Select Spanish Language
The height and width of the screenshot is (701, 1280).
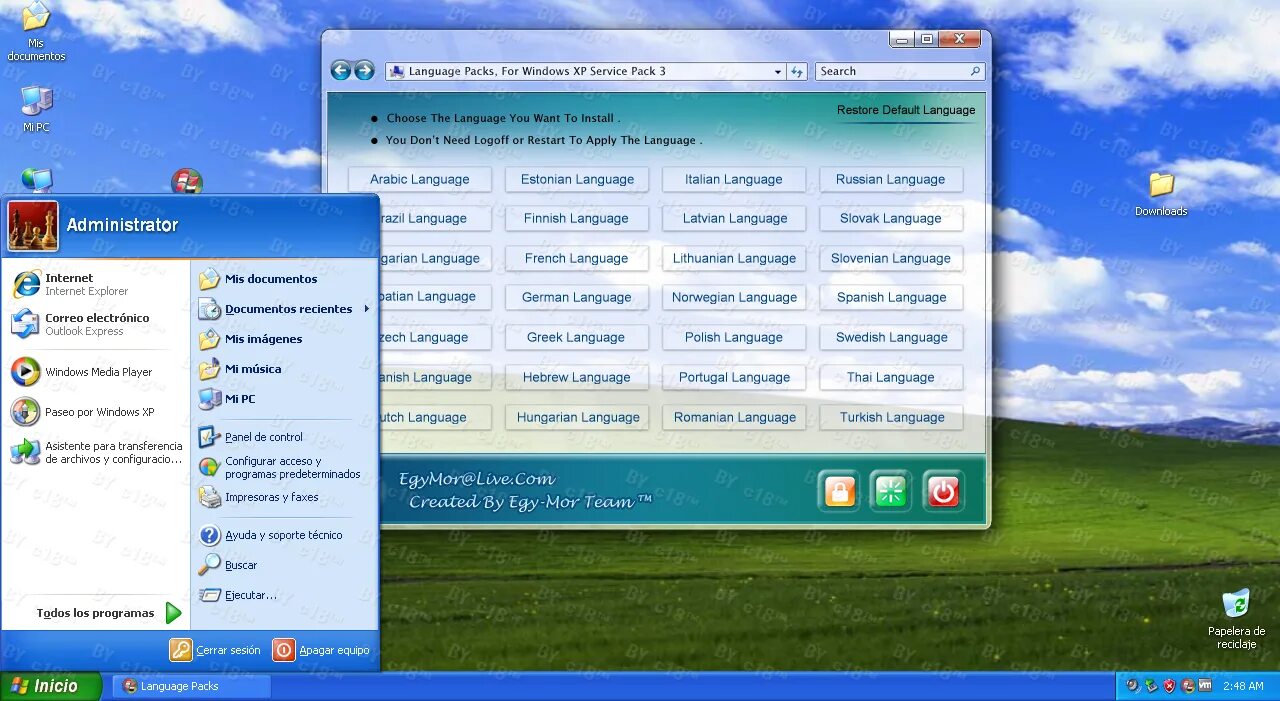tap(891, 297)
